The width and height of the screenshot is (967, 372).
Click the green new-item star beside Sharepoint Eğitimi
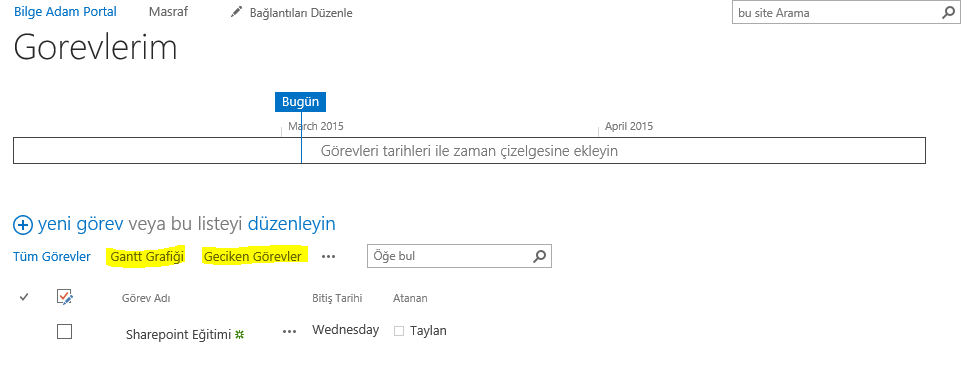[x=240, y=334]
